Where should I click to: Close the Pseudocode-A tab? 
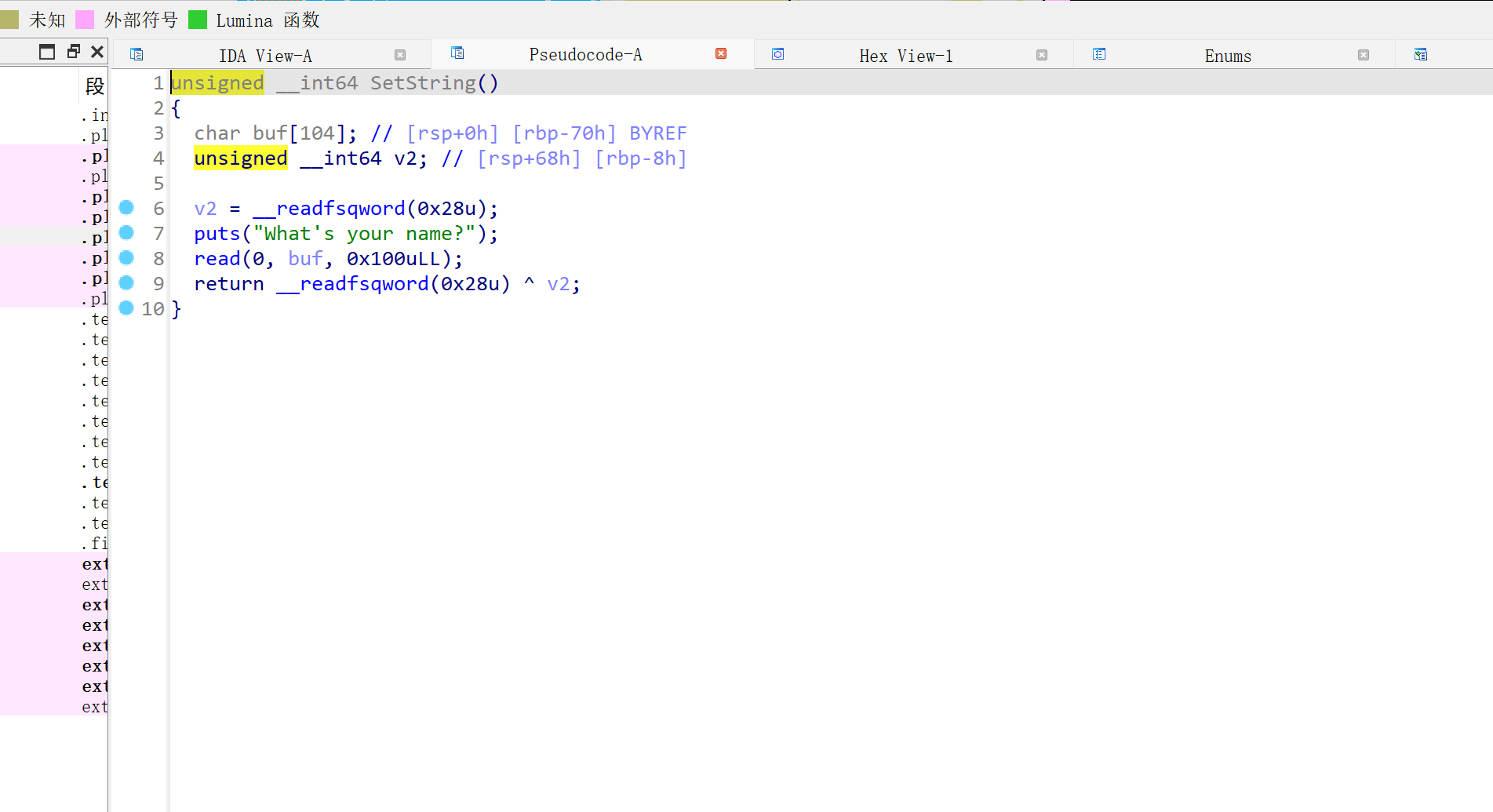coord(721,53)
